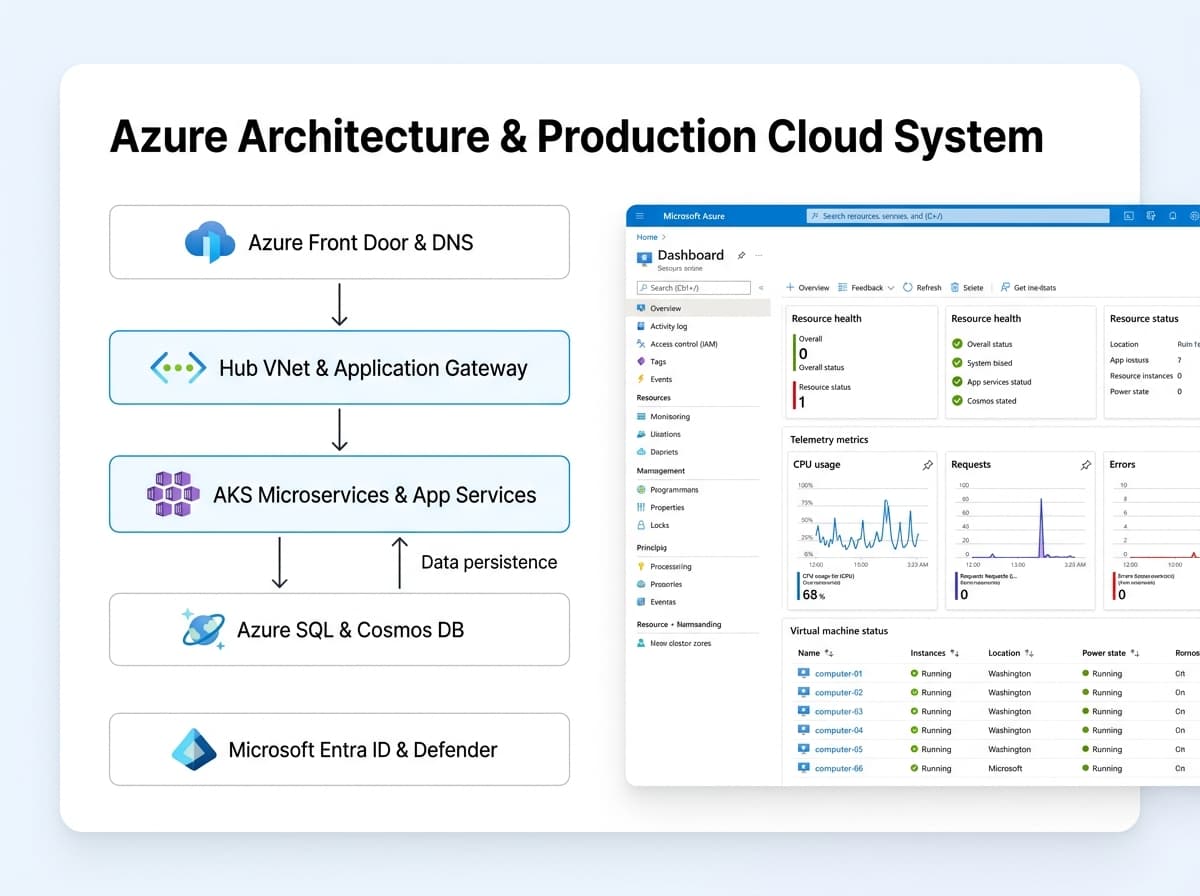
Task: Open the Home breadcrumb link
Action: tap(647, 237)
